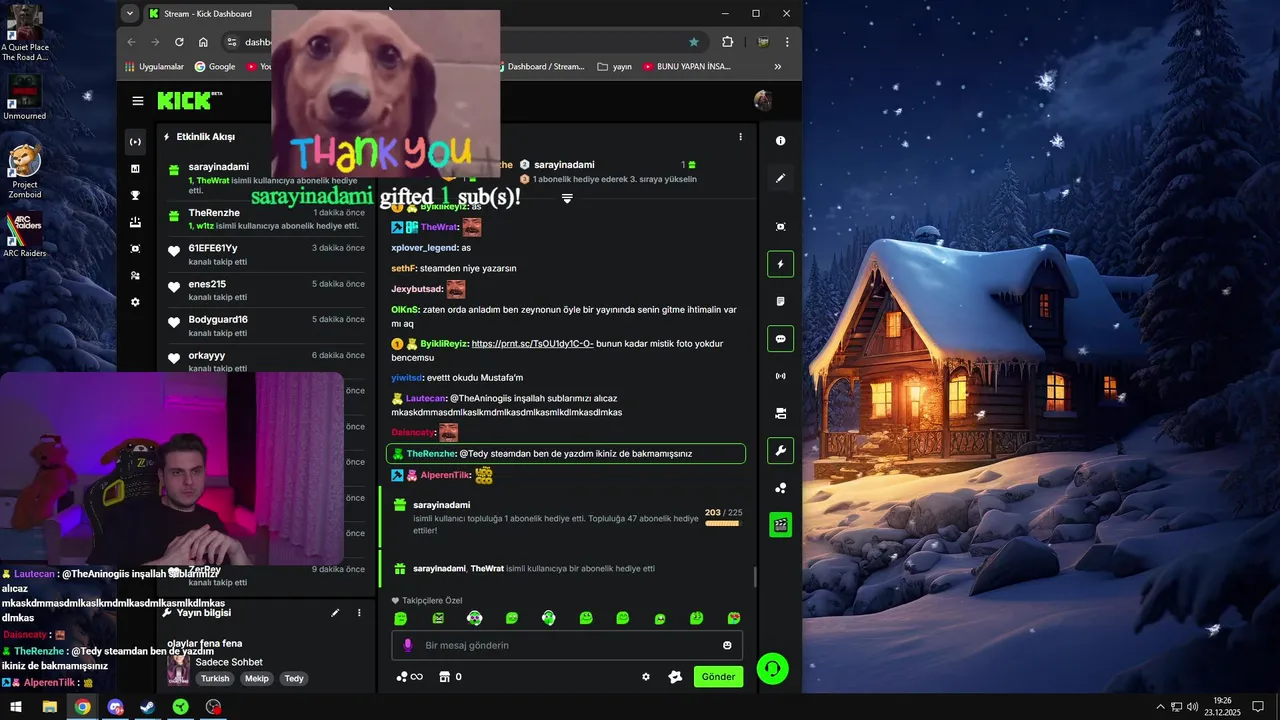Open chat settings gear beside Gönder
This screenshot has width=1280, height=720.
(x=646, y=677)
